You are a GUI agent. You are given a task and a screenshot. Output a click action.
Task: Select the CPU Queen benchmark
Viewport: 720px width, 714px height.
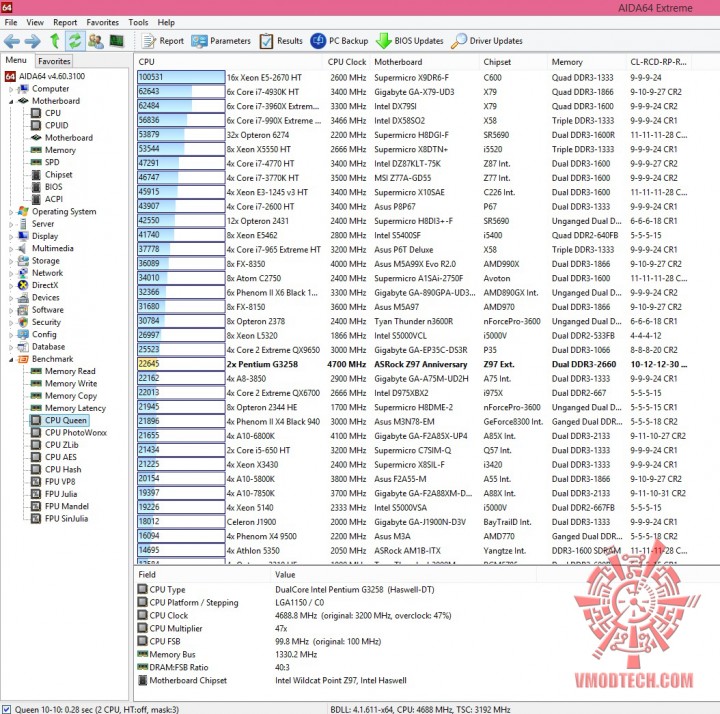pos(65,420)
